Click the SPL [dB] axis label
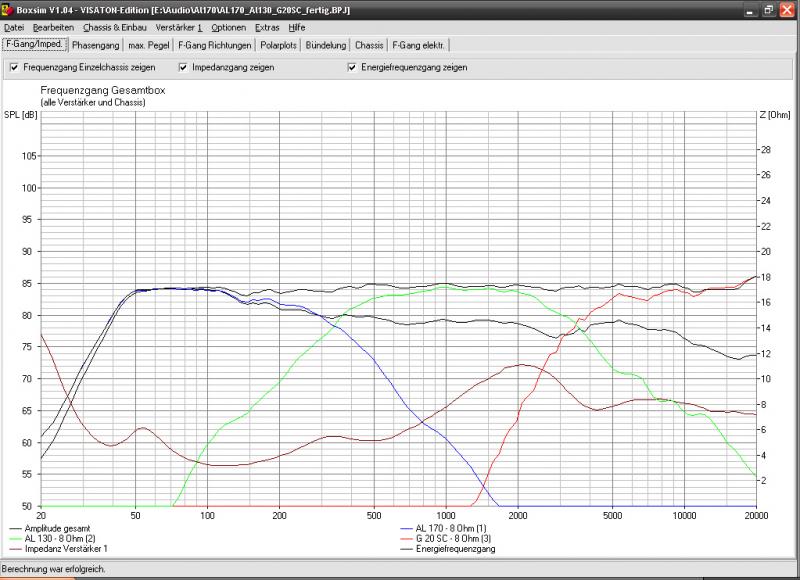The width and height of the screenshot is (800, 580). point(21,115)
